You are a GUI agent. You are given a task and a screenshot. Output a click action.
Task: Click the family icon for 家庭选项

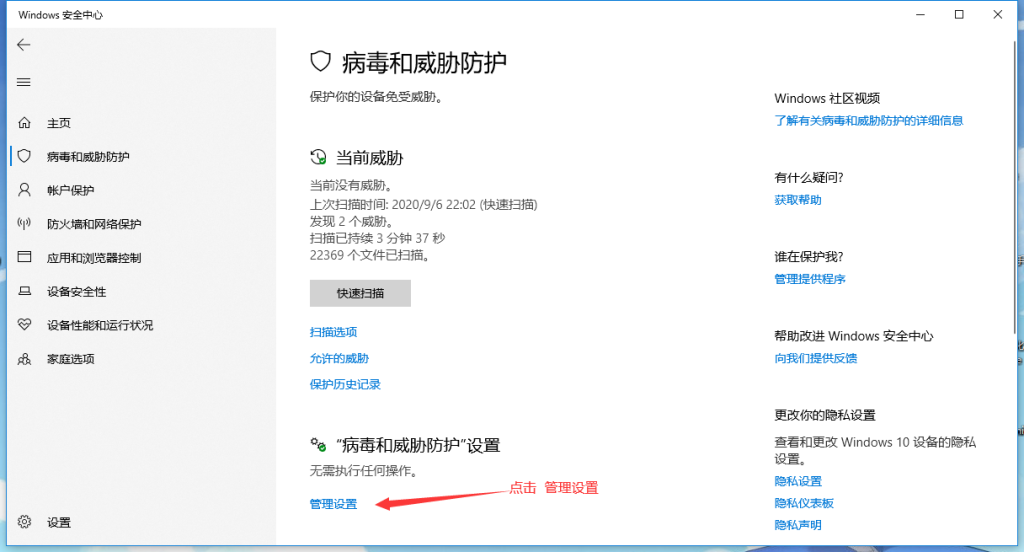pyautogui.click(x=24, y=359)
